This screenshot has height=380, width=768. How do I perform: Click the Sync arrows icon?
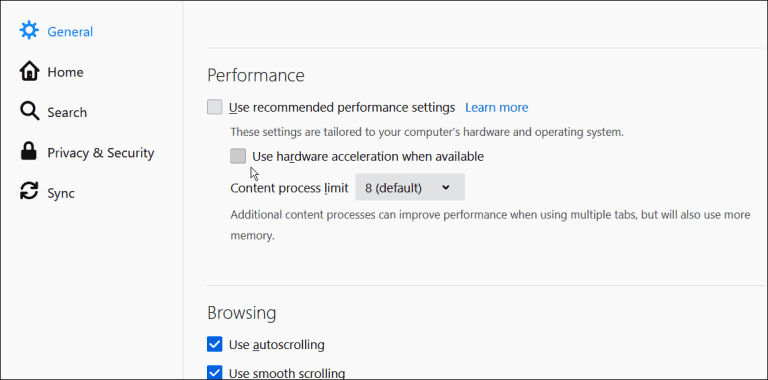tap(29, 191)
